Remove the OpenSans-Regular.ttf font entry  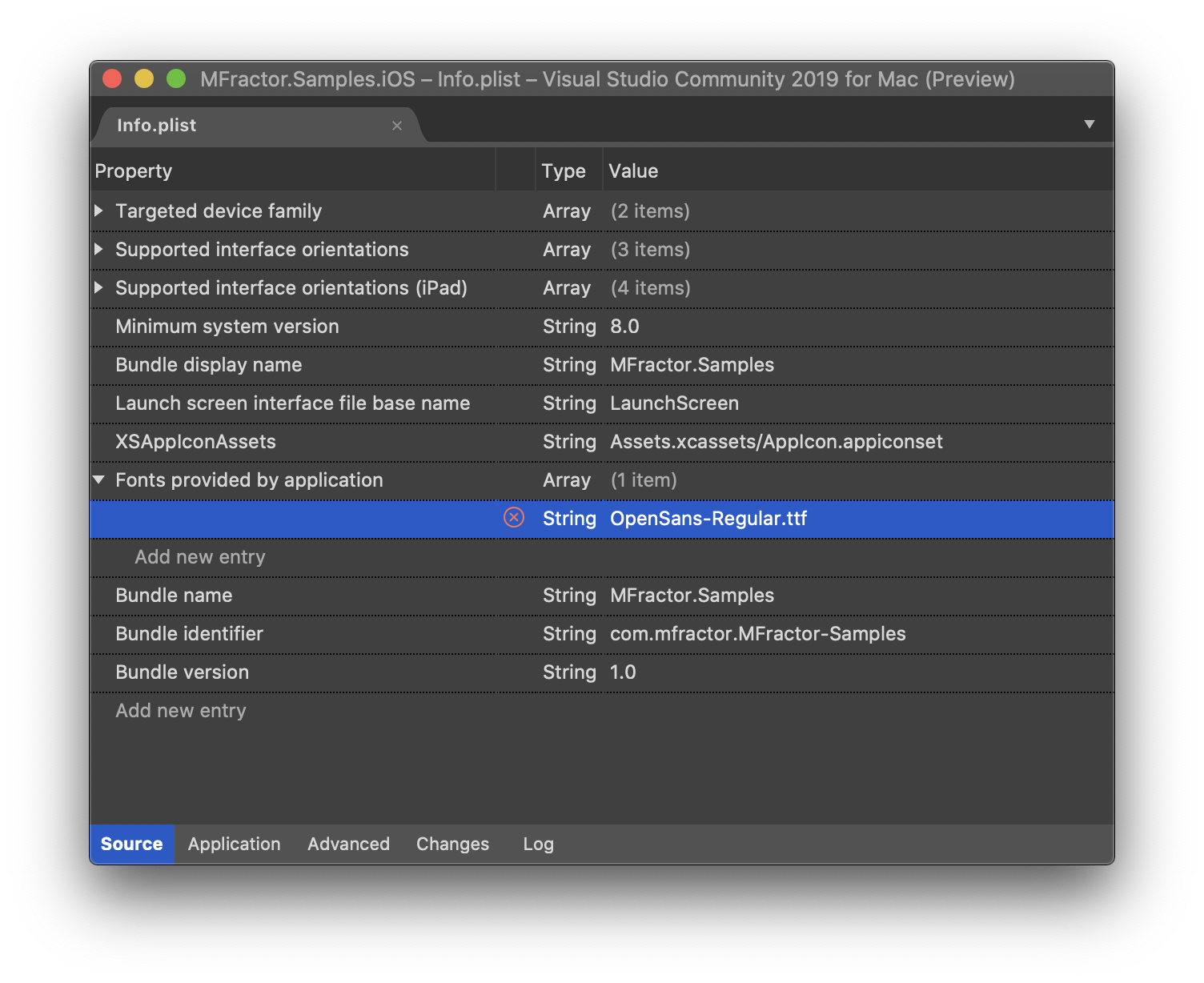pos(514,518)
